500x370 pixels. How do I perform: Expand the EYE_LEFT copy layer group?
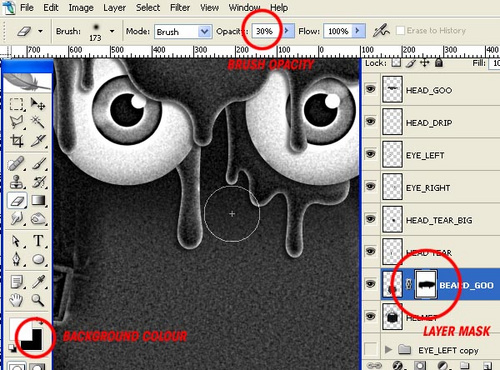pyautogui.click(x=388, y=350)
